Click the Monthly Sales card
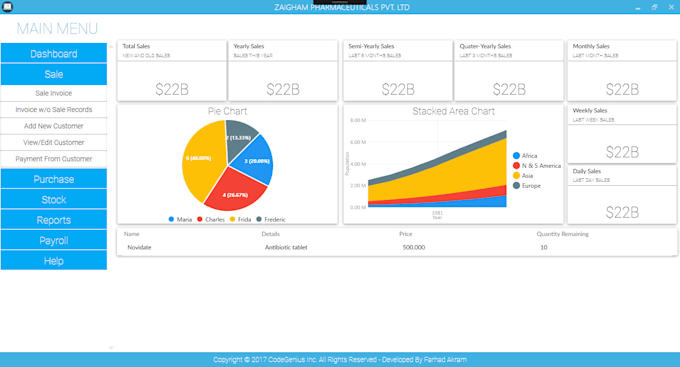This screenshot has height=367, width=680. pos(622,71)
